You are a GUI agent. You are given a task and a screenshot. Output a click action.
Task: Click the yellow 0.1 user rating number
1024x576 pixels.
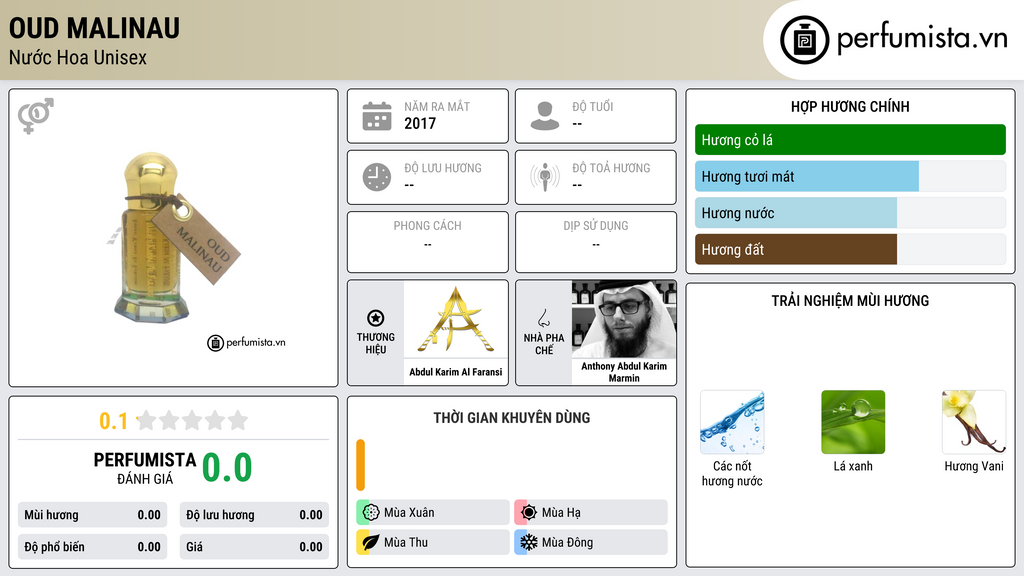click(x=113, y=421)
